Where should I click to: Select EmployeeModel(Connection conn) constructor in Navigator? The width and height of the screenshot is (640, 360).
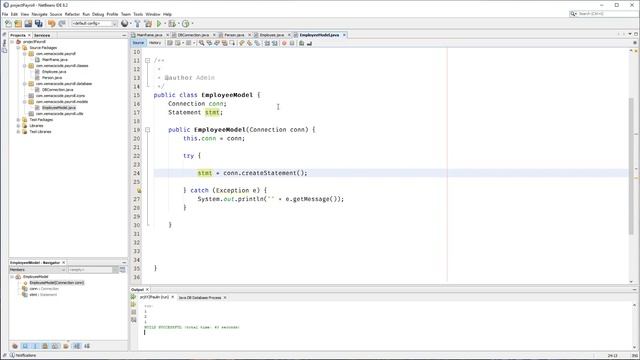pyautogui.click(x=57, y=282)
